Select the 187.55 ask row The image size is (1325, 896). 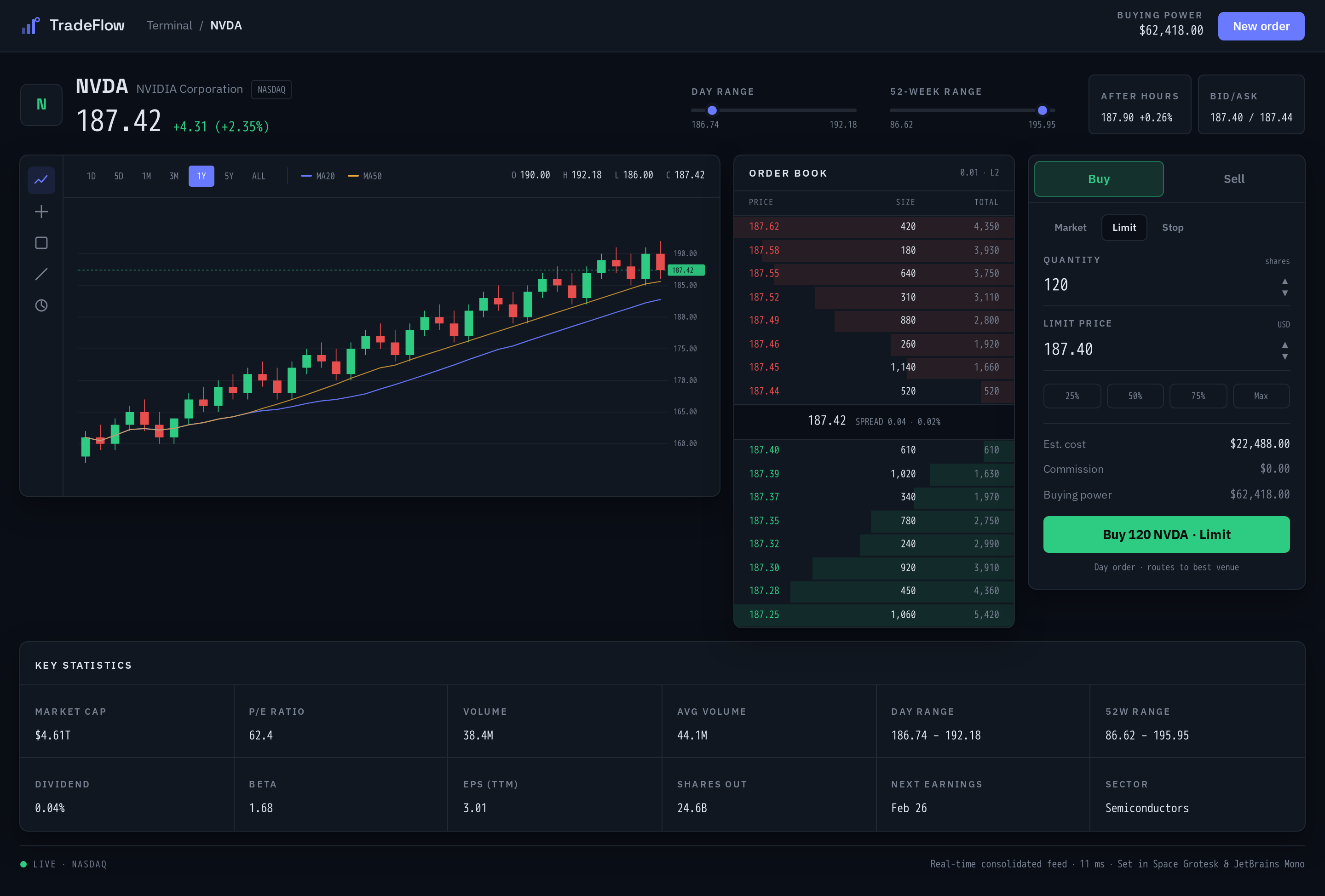(x=874, y=274)
